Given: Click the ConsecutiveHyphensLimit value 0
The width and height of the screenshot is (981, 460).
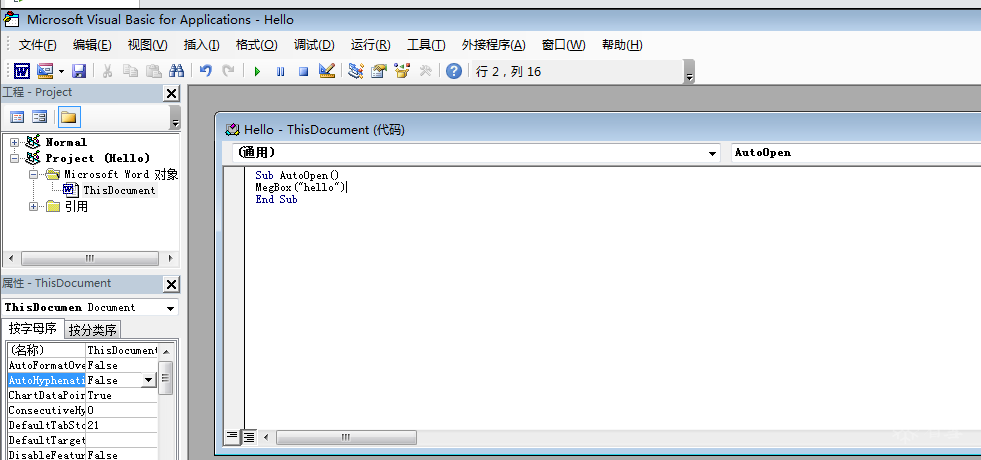Looking at the screenshot, I should point(121,411).
